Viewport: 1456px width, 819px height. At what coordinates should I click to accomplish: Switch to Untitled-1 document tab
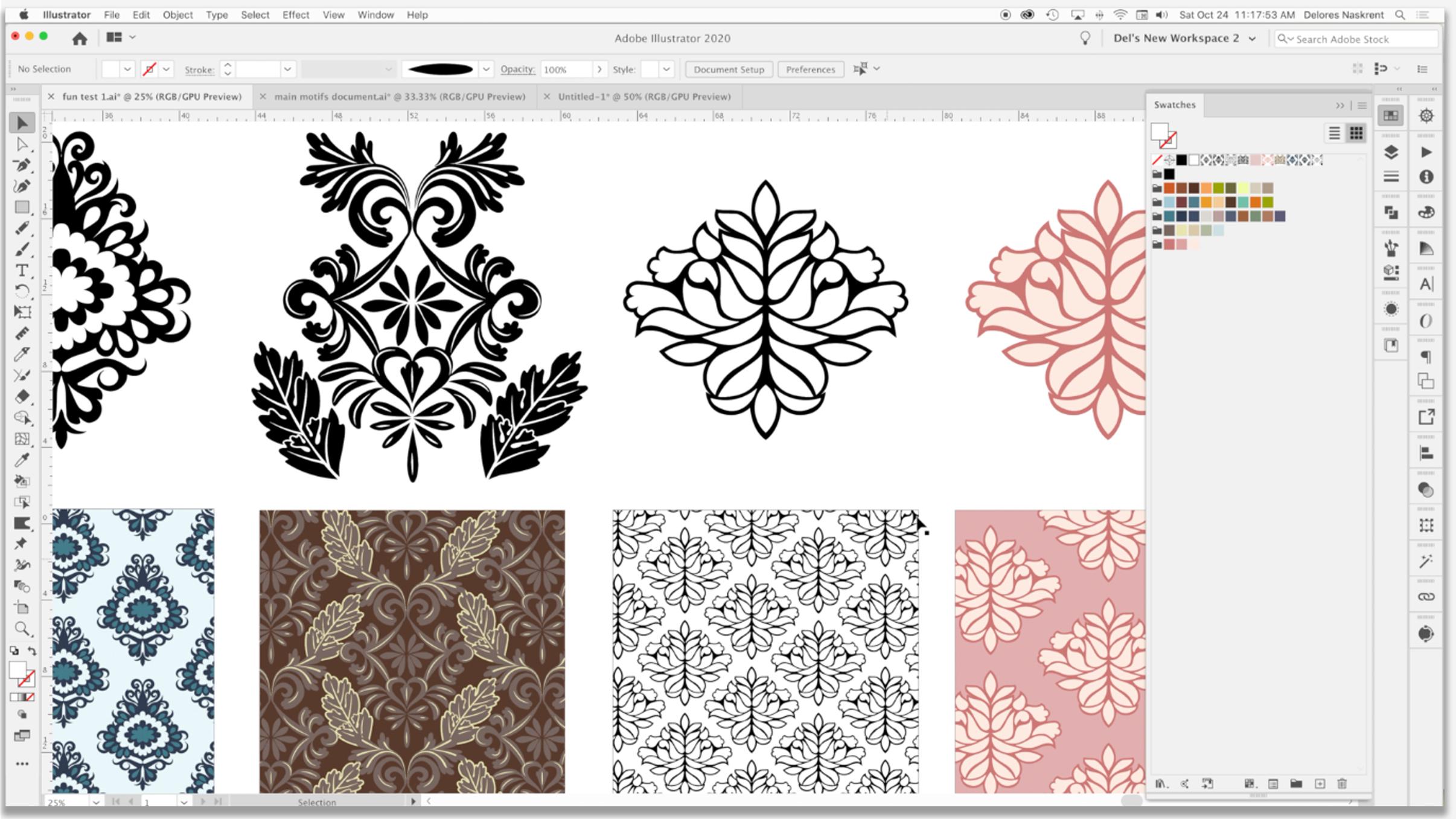pos(644,97)
